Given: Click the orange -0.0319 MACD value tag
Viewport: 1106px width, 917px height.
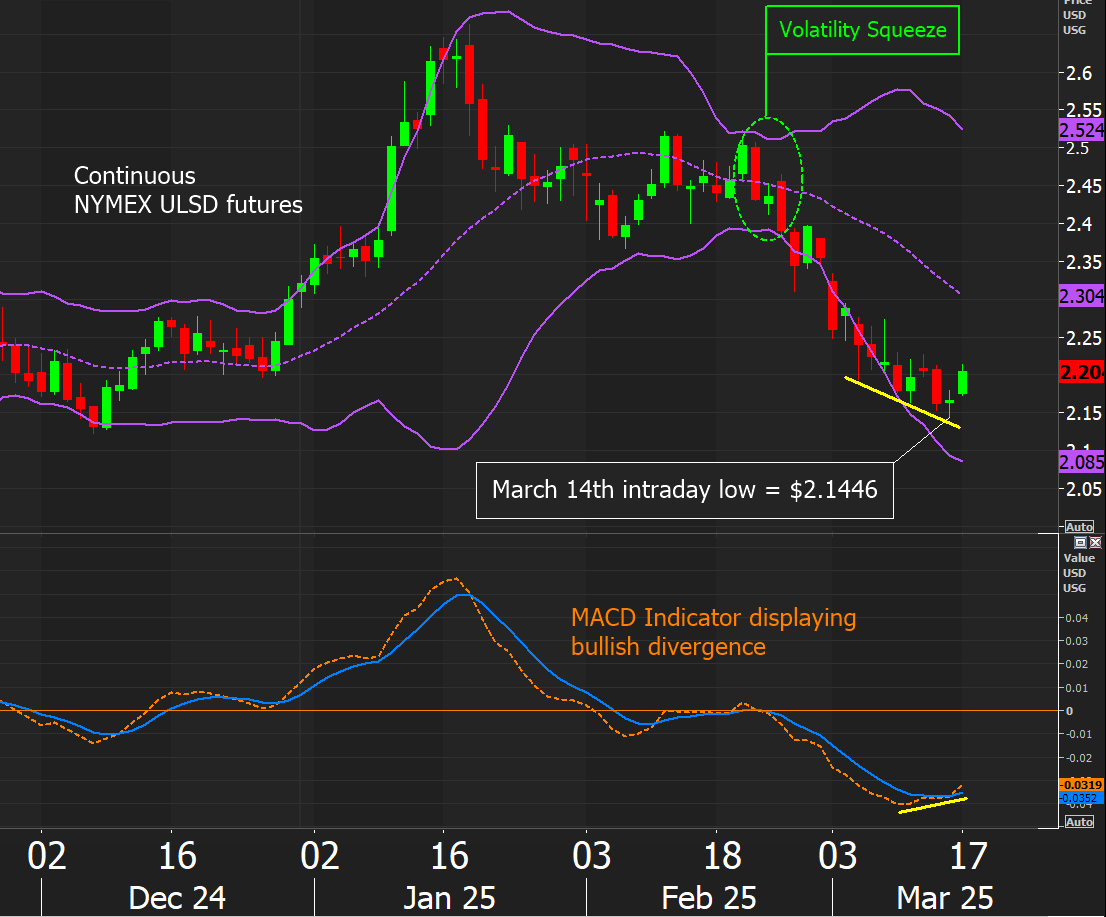Looking at the screenshot, I should pyautogui.click(x=1082, y=785).
